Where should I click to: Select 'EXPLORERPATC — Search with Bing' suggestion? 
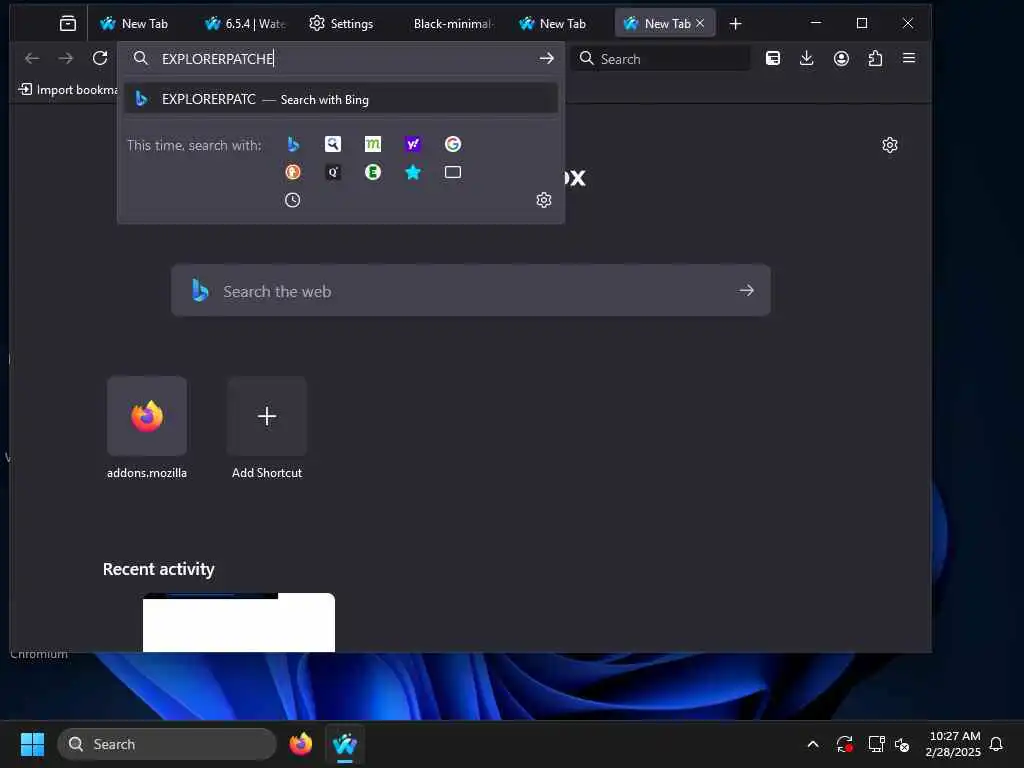tap(341, 99)
